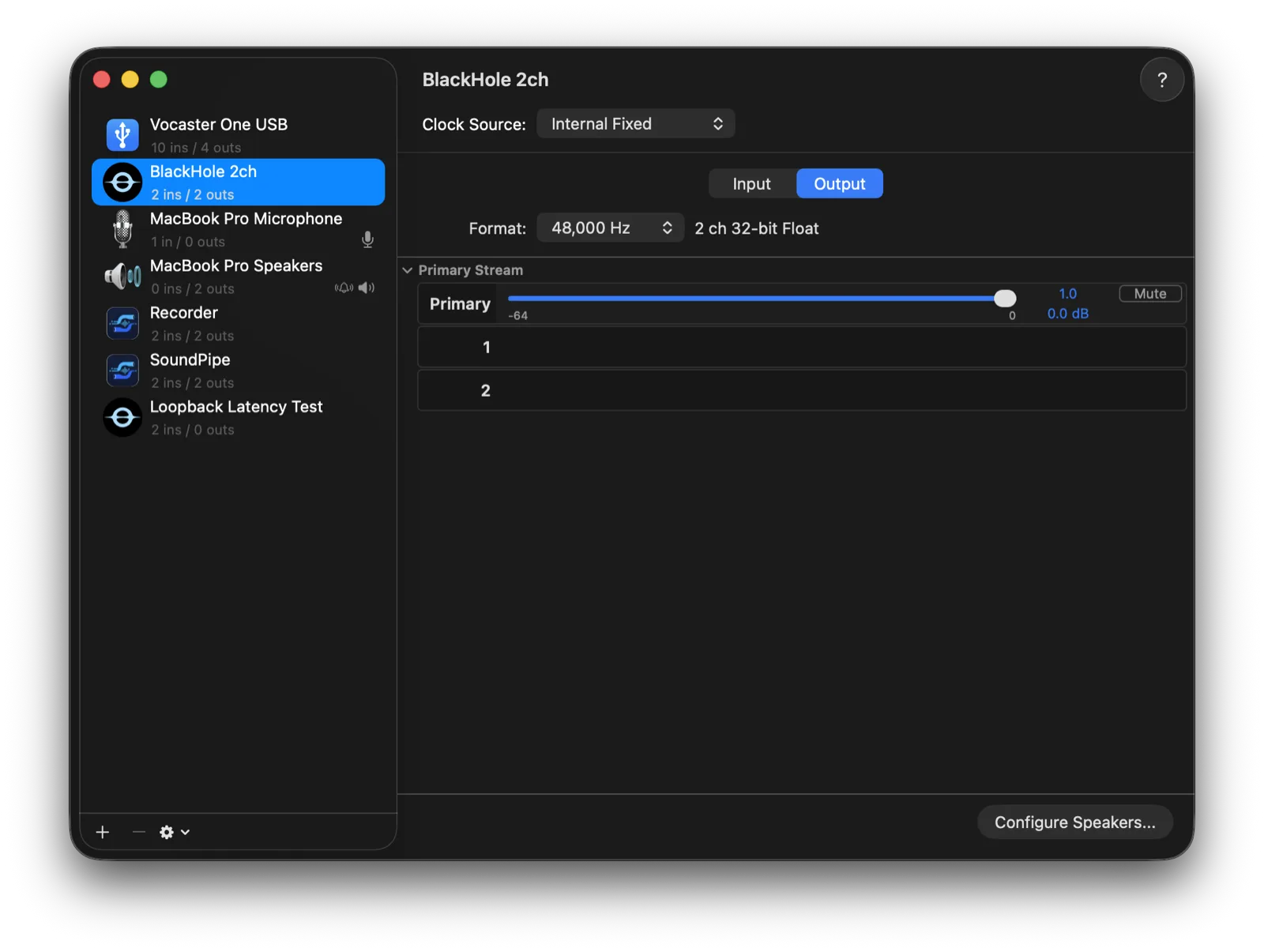Viewport: 1264px width, 952px height.
Task: Select Recorder device name in list
Action: [x=184, y=313]
